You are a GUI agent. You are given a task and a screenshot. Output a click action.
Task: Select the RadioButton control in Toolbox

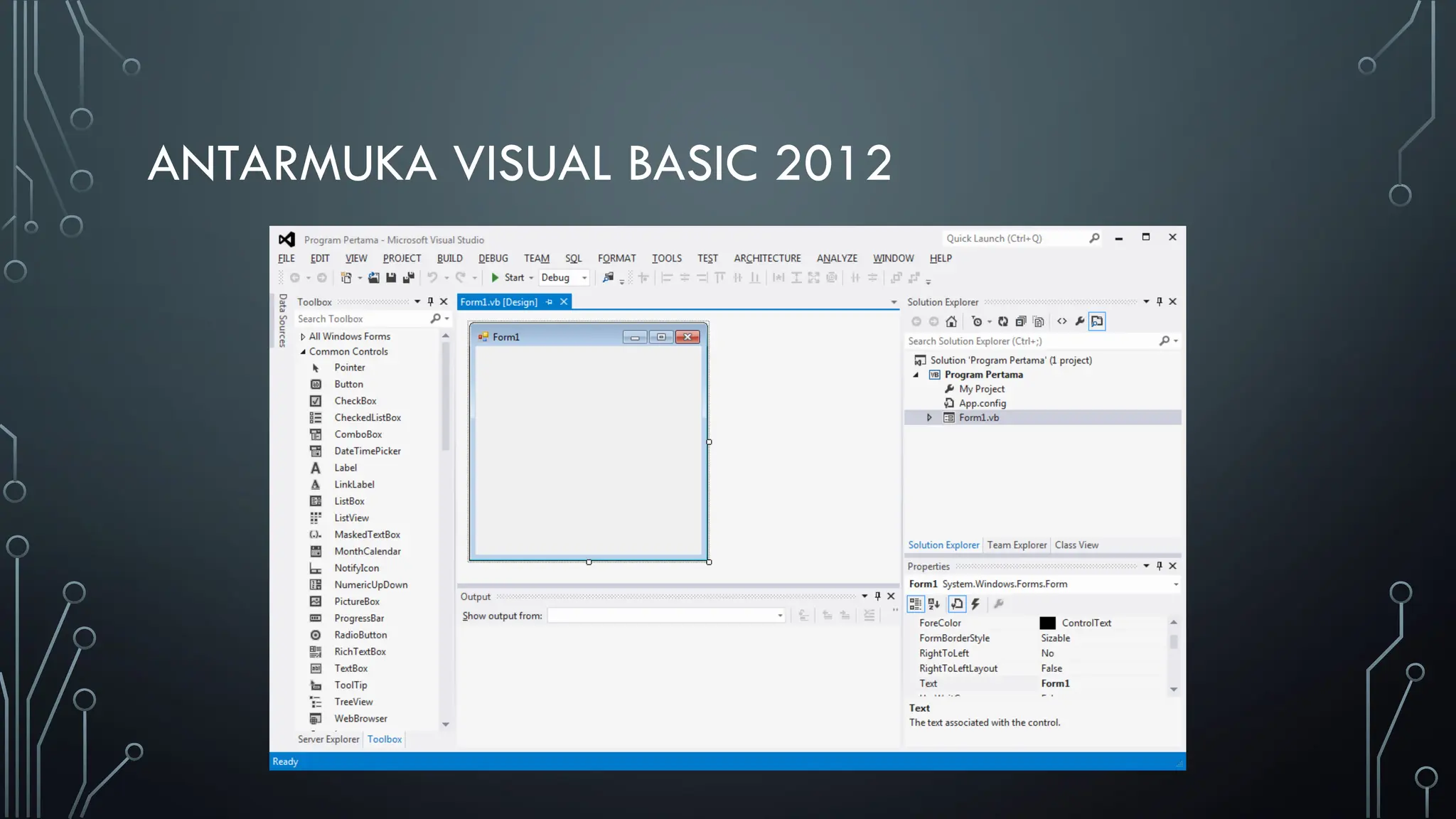[360, 635]
